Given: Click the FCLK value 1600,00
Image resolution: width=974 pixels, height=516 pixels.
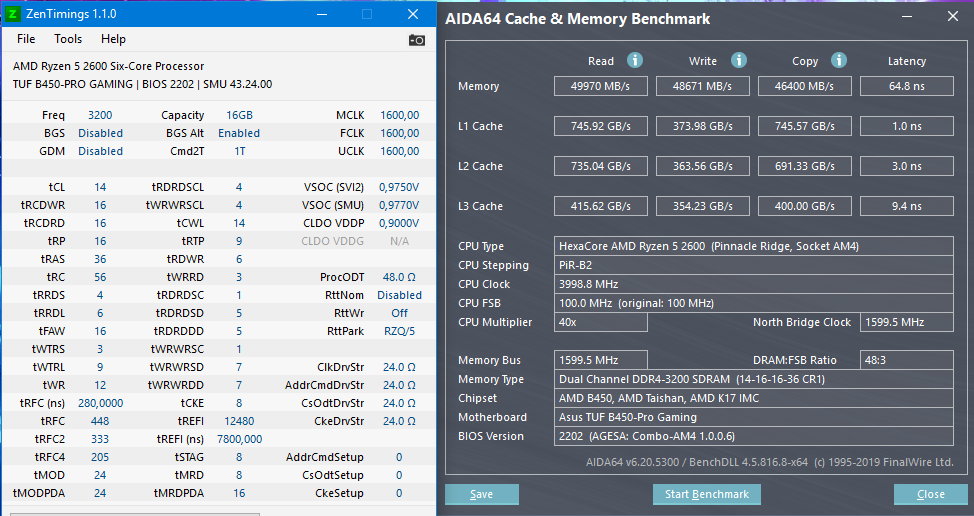Looking at the screenshot, I should pos(399,133).
